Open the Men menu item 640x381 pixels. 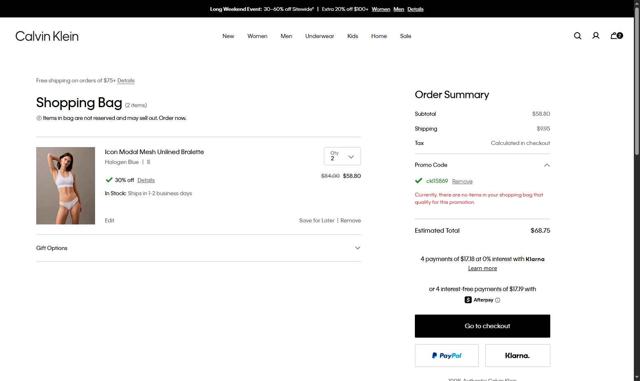point(286,36)
